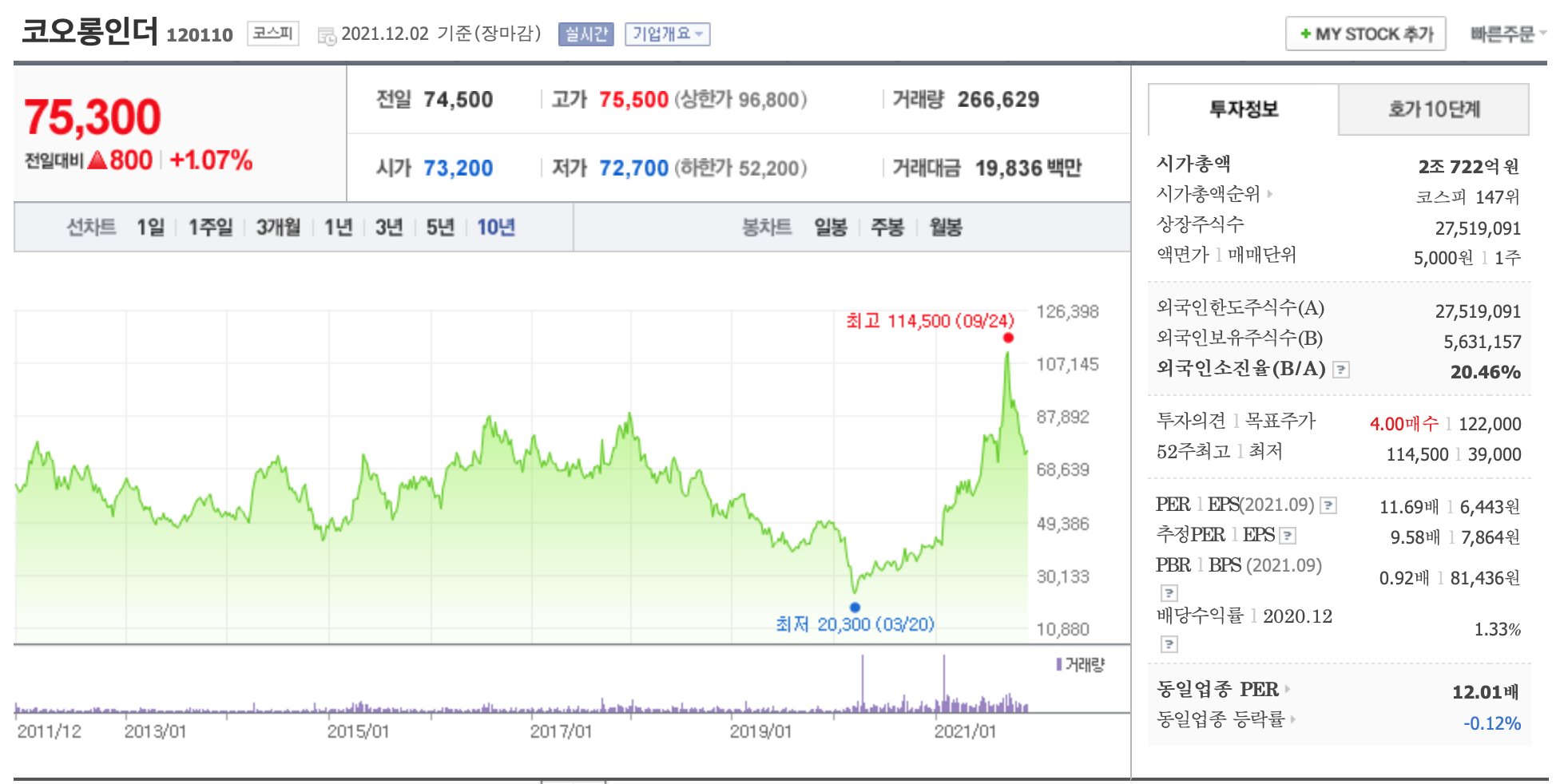Click the stock name 코오롱인더
1564x784 pixels.
90,31
